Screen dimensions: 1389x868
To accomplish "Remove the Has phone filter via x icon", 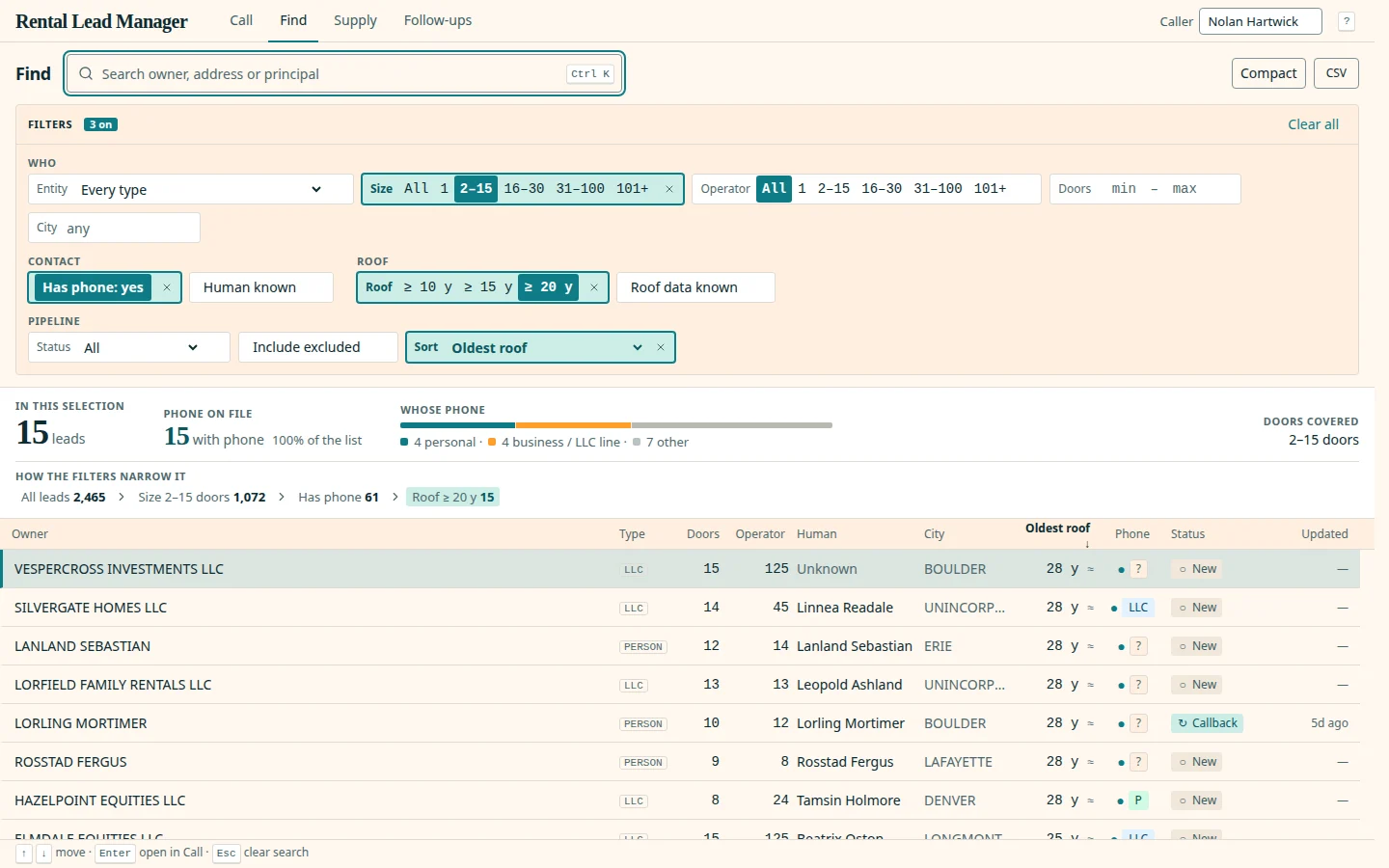I will click(x=167, y=287).
